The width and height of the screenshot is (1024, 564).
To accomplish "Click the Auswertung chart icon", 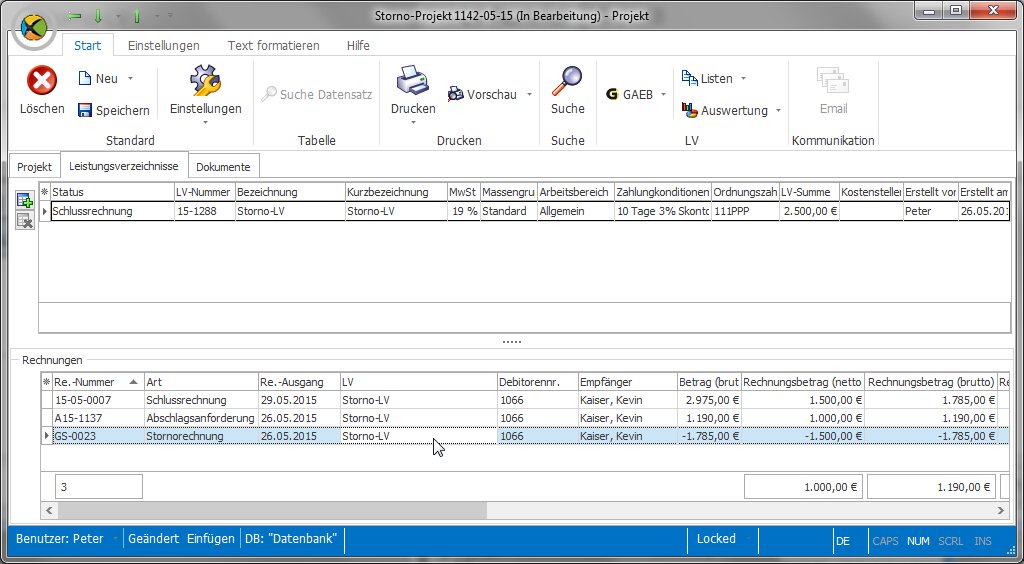I will 690,110.
